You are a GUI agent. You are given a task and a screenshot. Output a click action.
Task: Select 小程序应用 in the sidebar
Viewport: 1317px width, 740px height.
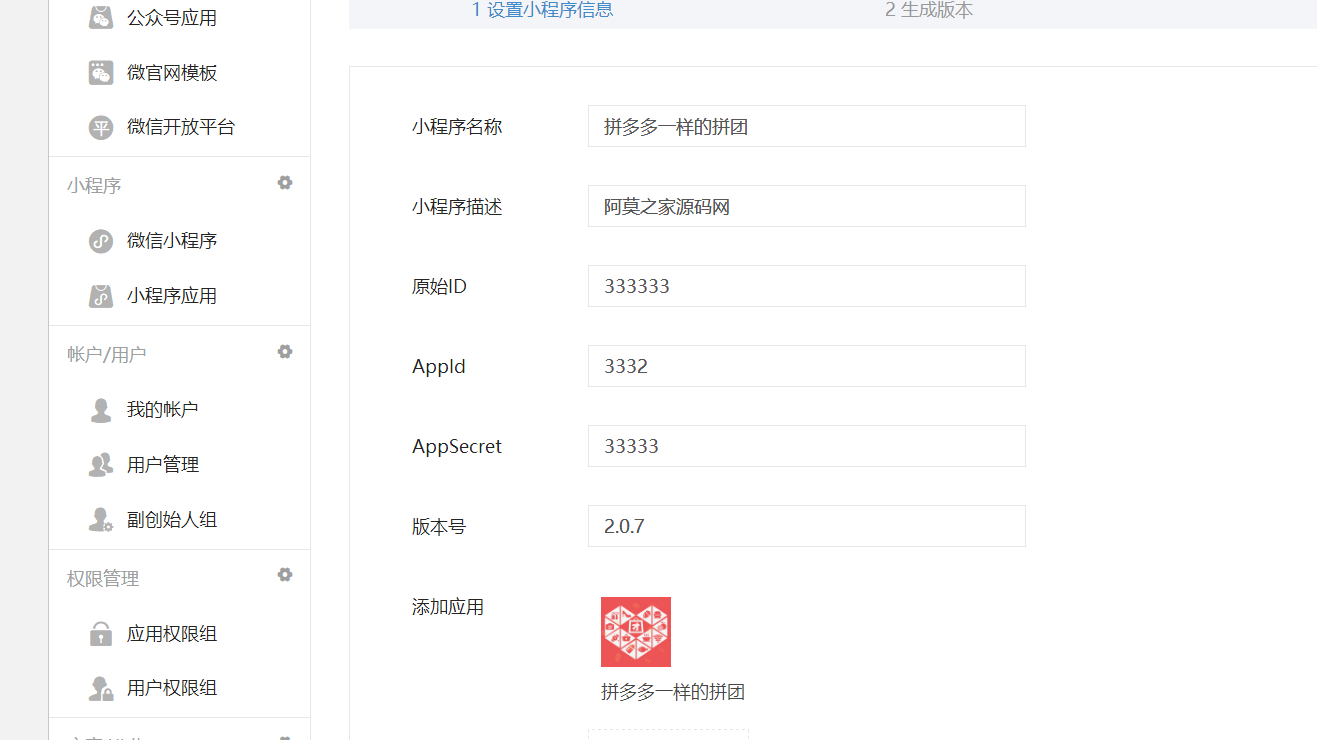172,296
